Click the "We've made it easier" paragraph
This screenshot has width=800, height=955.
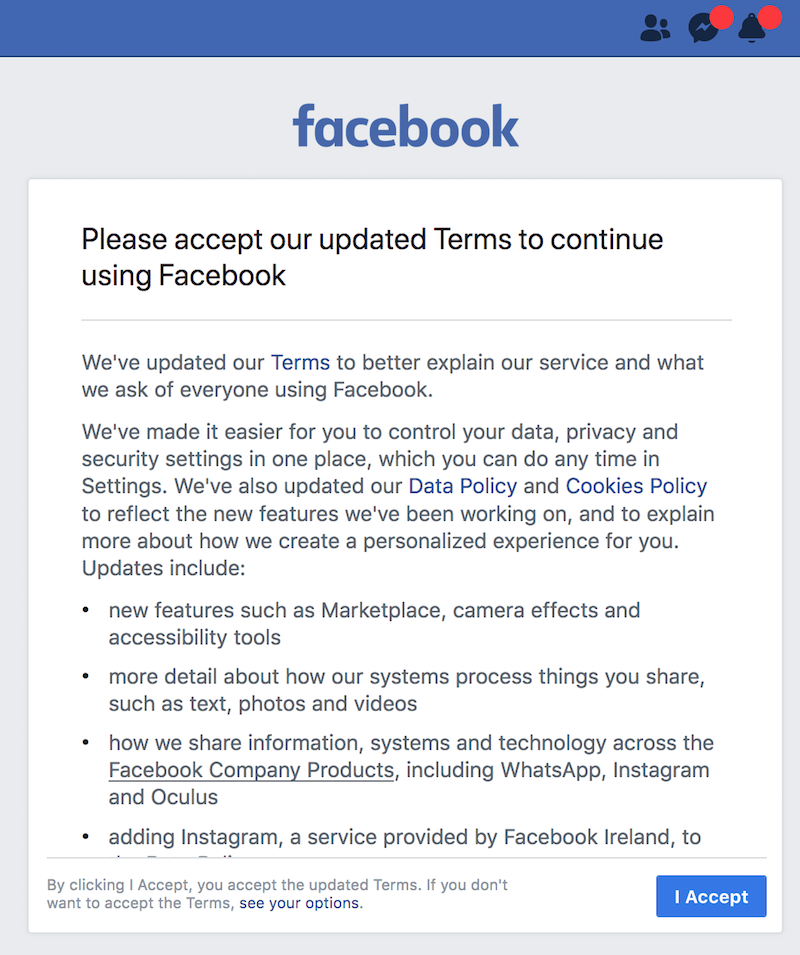(x=398, y=500)
